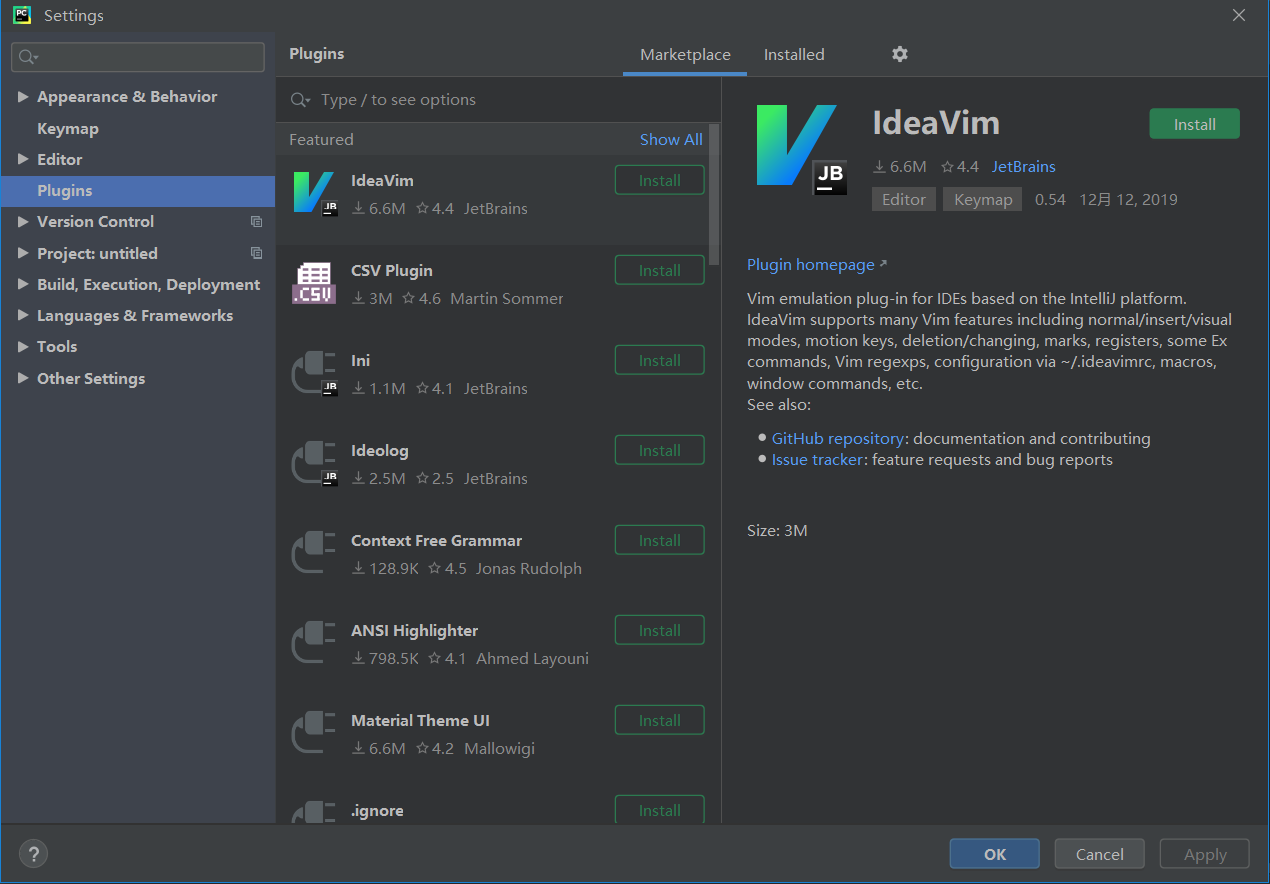Expand the Appearance & Behavior section

coord(23,97)
